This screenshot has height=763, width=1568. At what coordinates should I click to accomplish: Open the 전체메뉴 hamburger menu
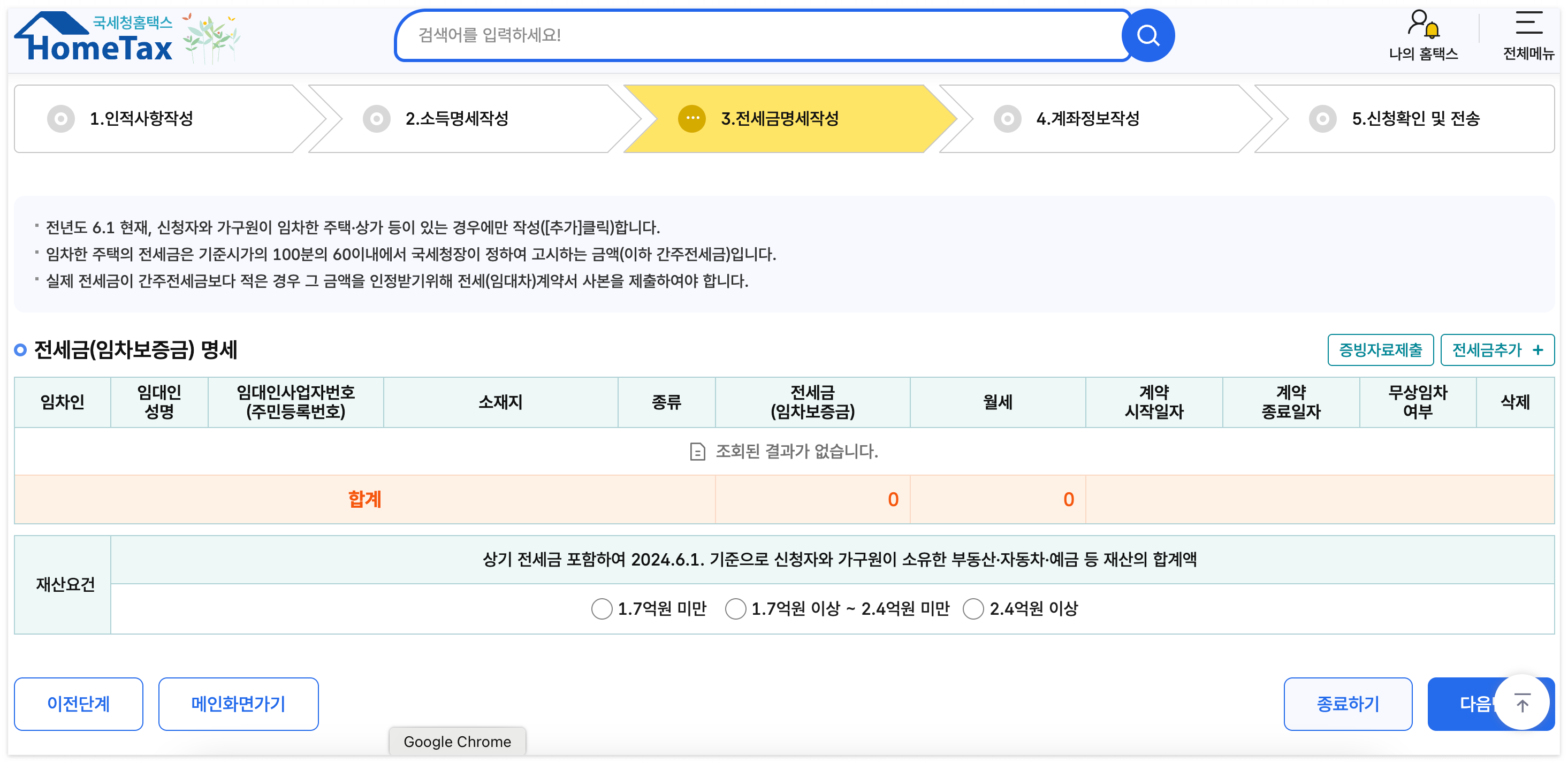point(1528,35)
